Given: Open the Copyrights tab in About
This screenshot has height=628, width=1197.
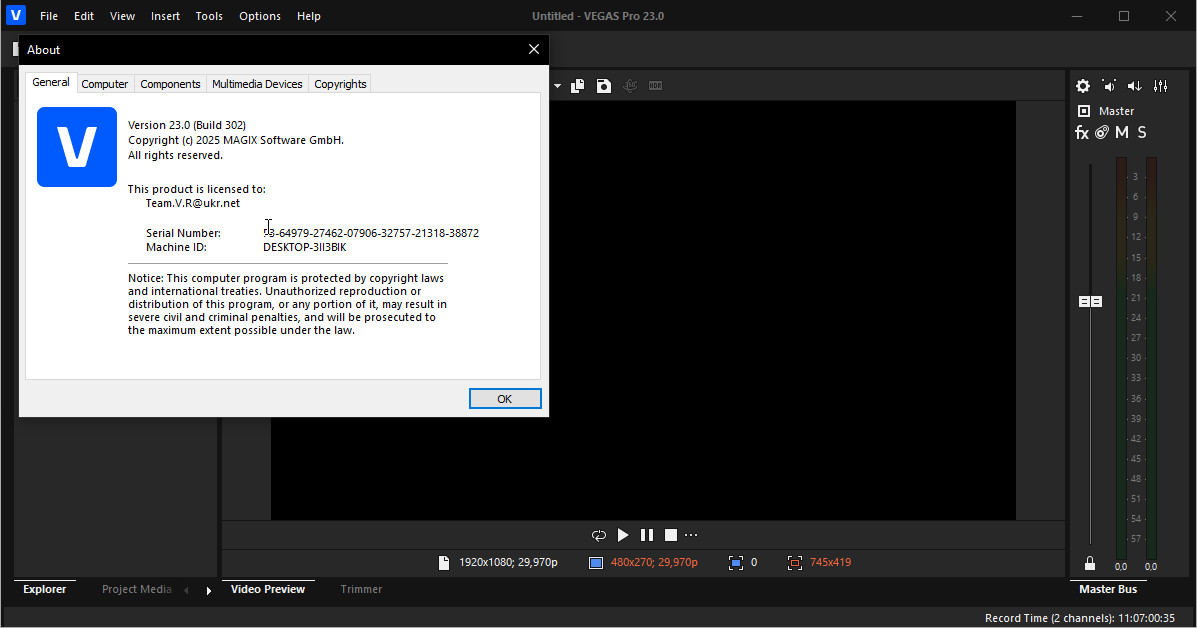Looking at the screenshot, I should [340, 84].
